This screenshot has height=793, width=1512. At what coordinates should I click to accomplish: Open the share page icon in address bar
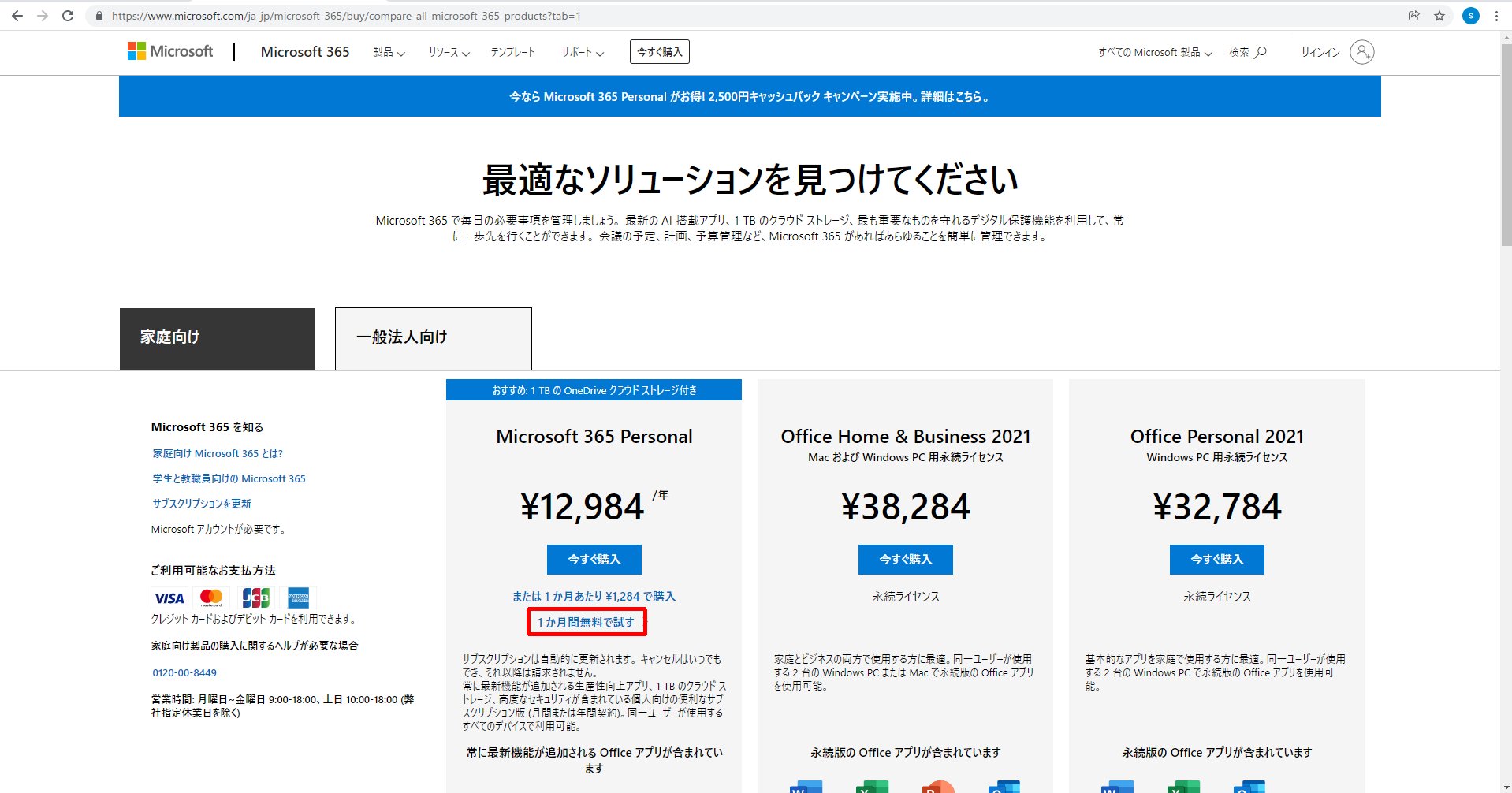pyautogui.click(x=1414, y=16)
